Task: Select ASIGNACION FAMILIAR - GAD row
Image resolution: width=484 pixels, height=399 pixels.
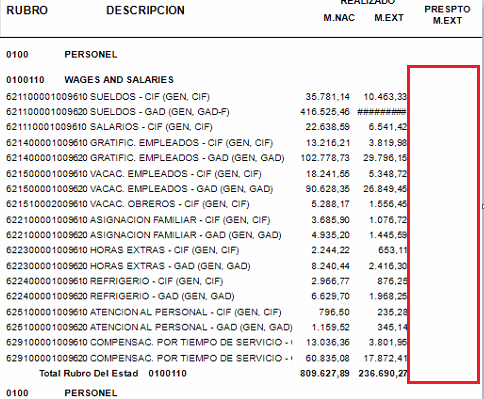Action: tap(206, 235)
